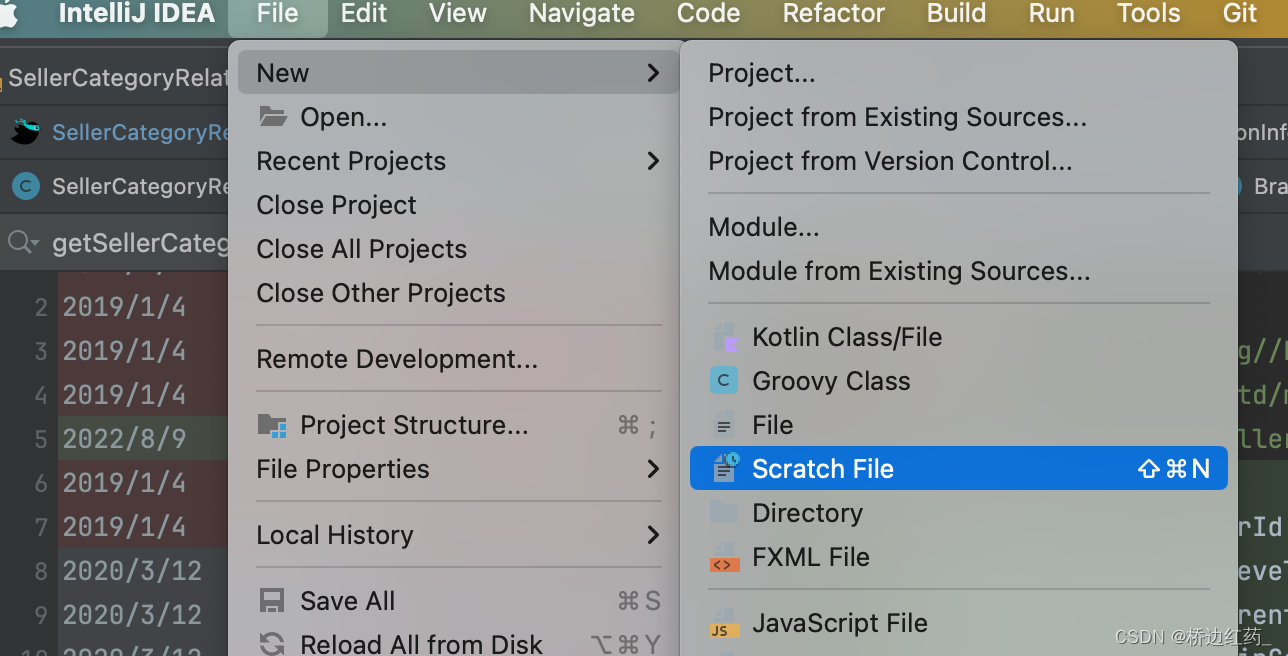
Task: Open the Apple system menu
Action: point(10,14)
